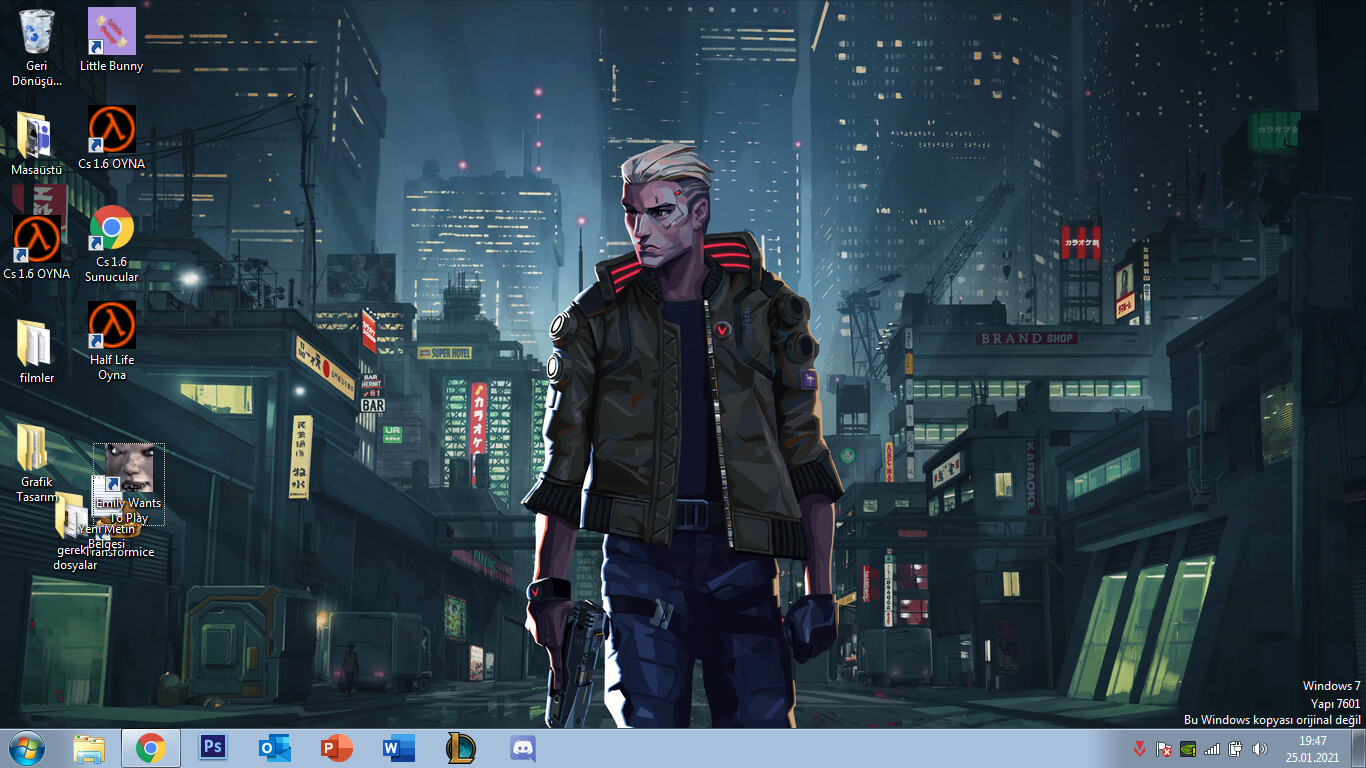This screenshot has height=768, width=1366.
Task: Launch PowerPoint from the taskbar
Action: click(x=337, y=748)
